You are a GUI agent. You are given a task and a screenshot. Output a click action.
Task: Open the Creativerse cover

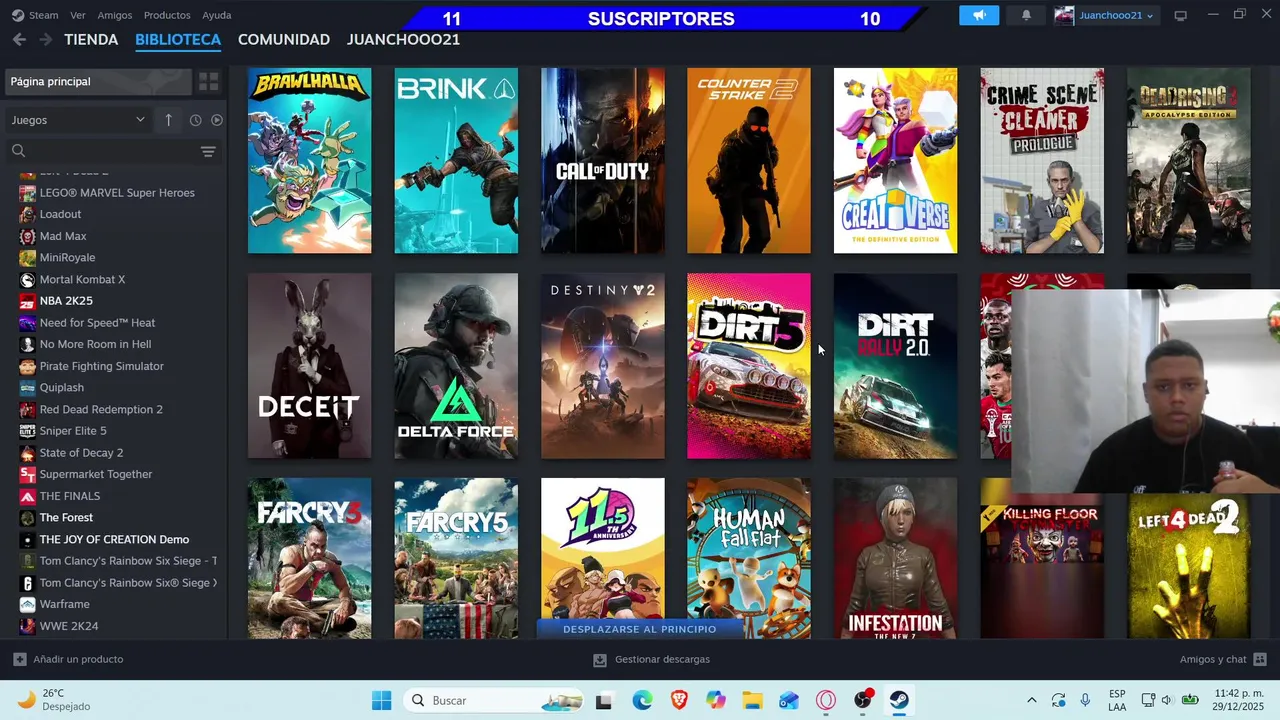[895, 161]
